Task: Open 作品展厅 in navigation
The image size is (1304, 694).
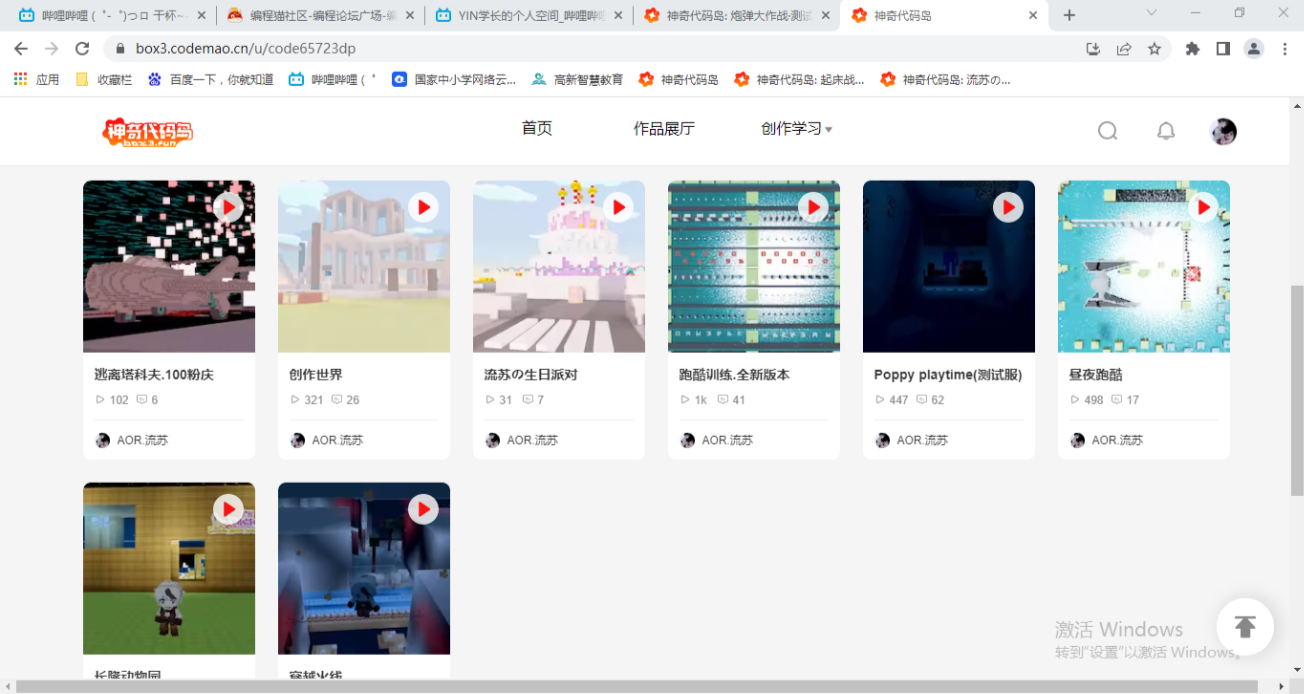Action: point(664,128)
